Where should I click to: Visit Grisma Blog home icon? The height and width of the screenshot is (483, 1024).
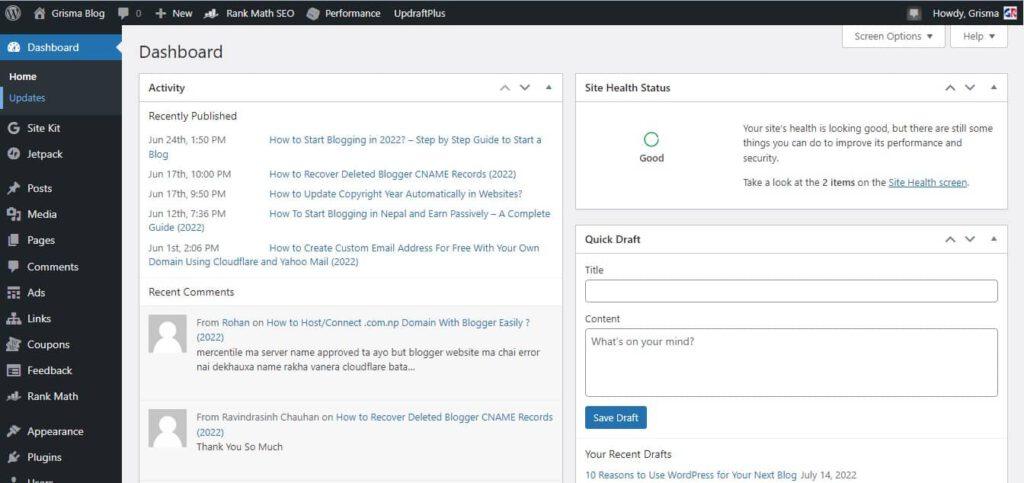(x=40, y=13)
